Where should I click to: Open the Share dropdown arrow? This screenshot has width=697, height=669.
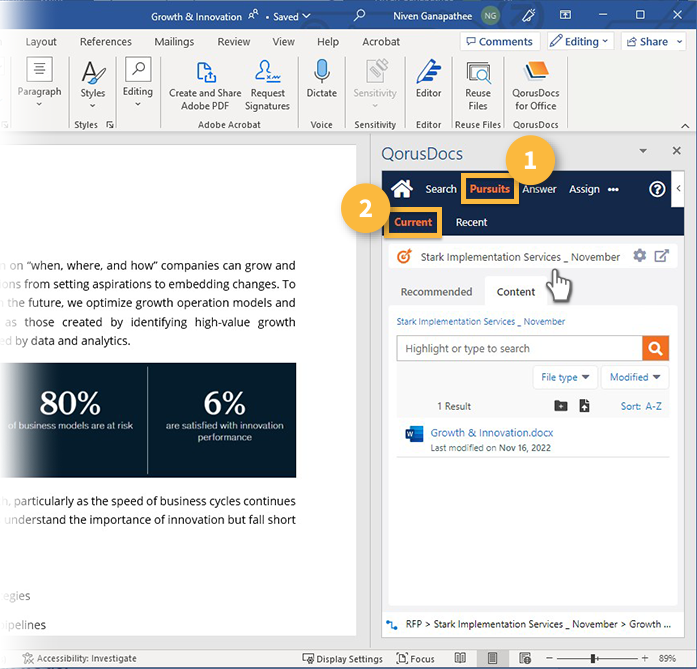click(679, 42)
